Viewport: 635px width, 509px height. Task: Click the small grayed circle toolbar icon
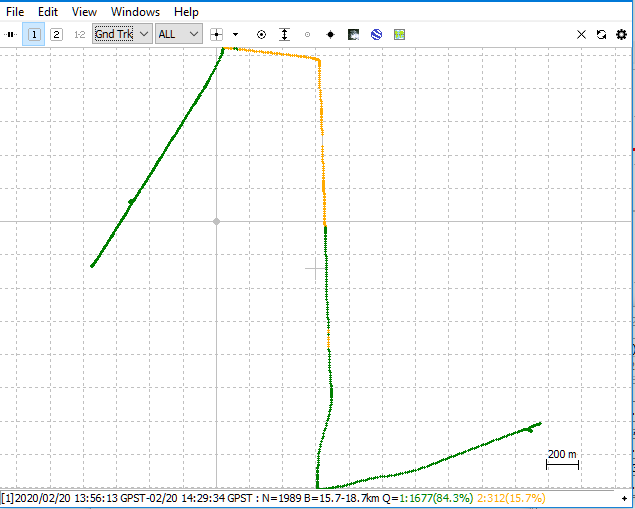[307, 34]
